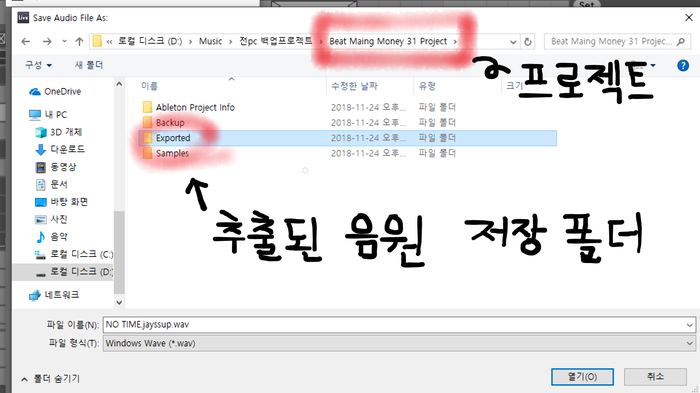Open the help question mark icon

(683, 66)
